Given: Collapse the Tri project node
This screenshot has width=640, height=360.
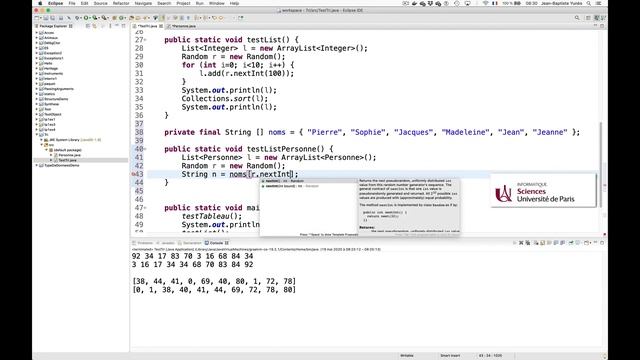Looking at the screenshot, I should 37,135.
